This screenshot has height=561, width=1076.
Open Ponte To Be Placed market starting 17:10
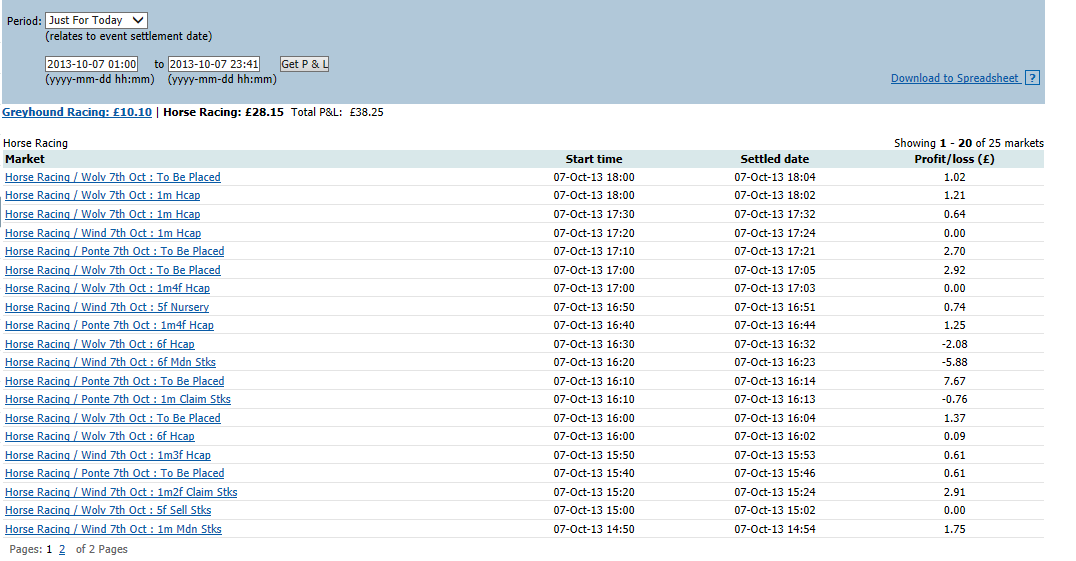[x=115, y=251]
